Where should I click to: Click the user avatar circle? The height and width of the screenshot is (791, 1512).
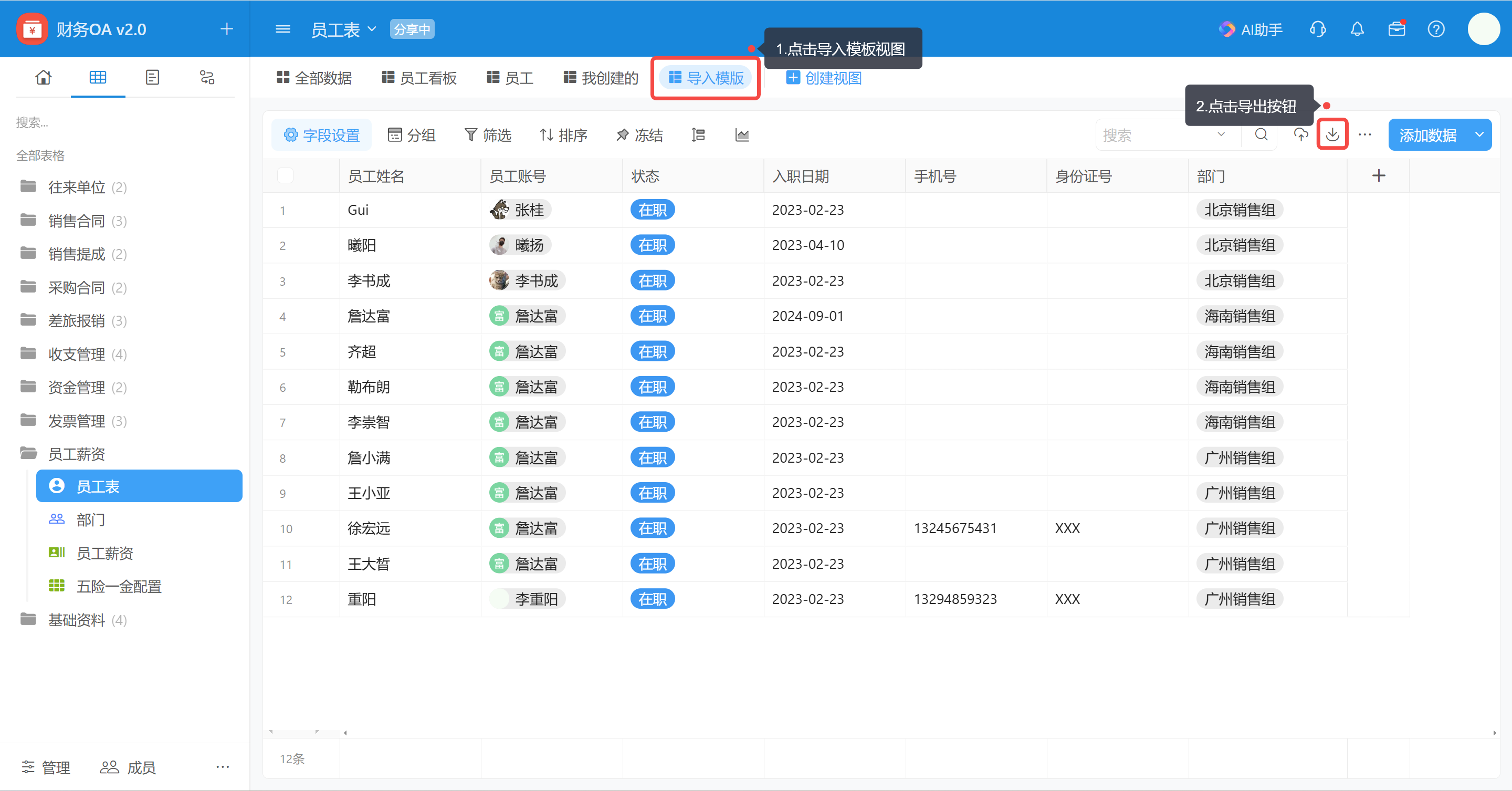point(1483,29)
